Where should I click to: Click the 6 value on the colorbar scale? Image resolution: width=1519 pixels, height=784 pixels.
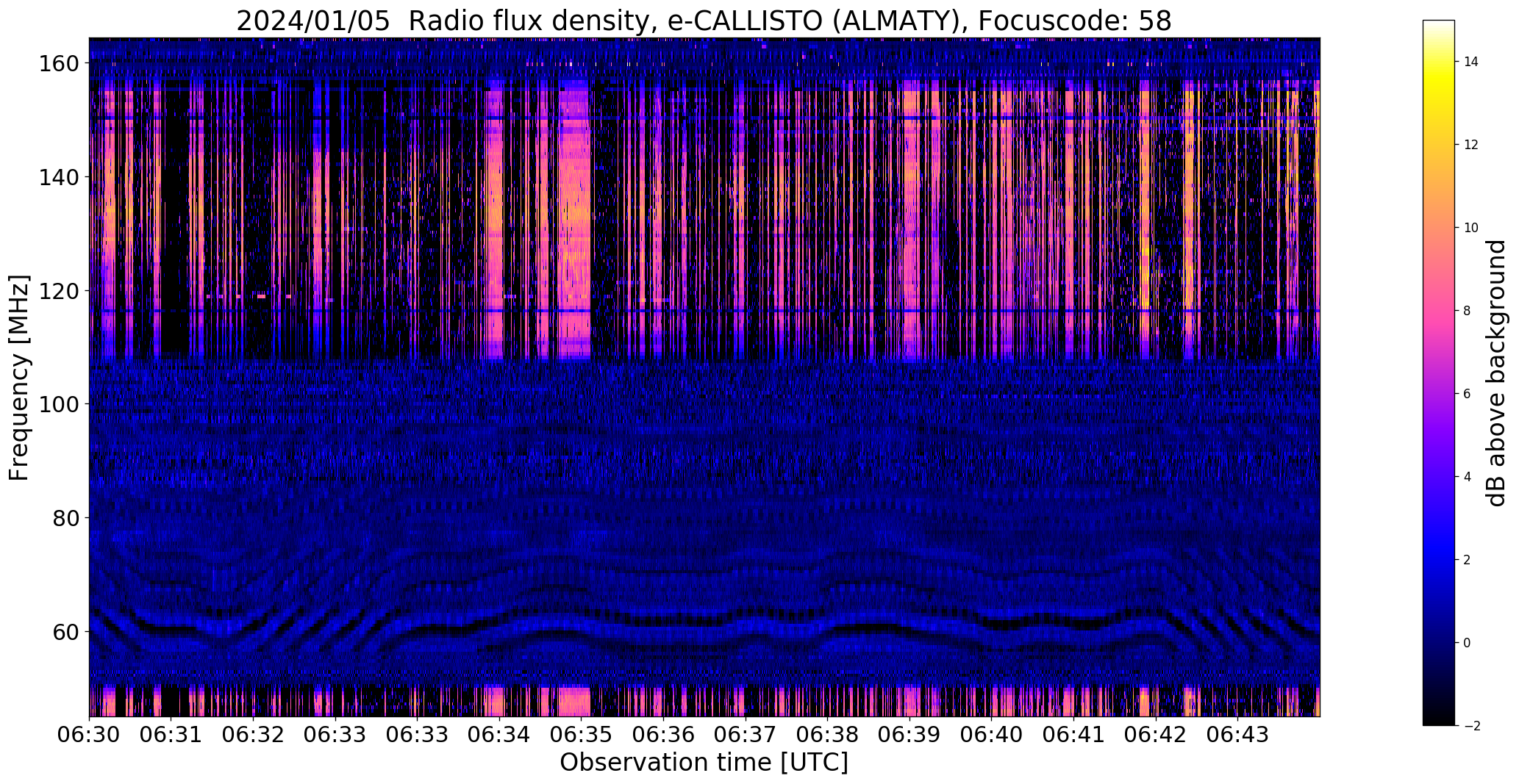tap(1468, 394)
